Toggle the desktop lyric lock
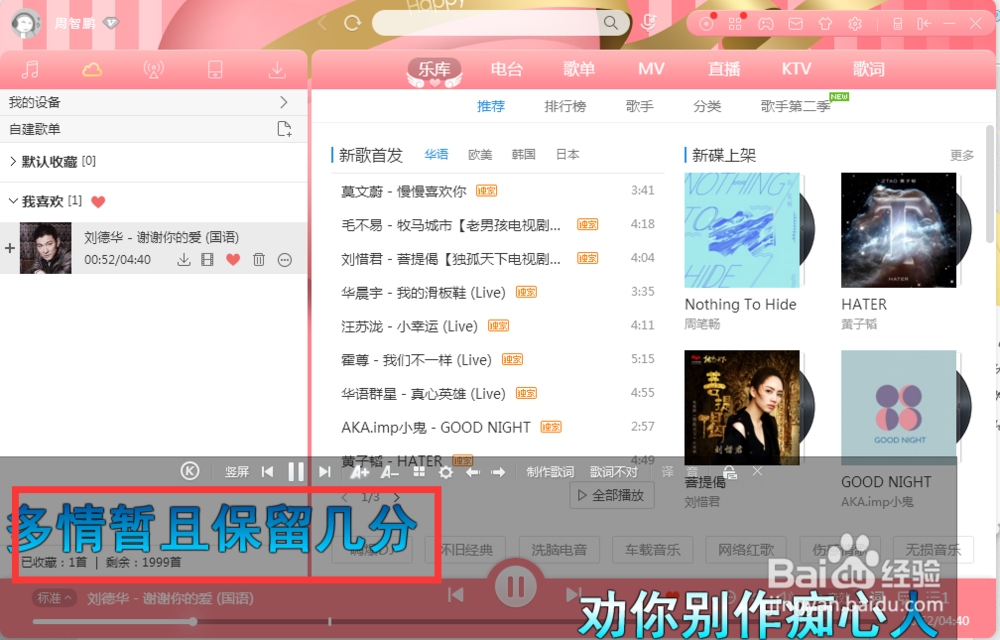 pos(730,472)
